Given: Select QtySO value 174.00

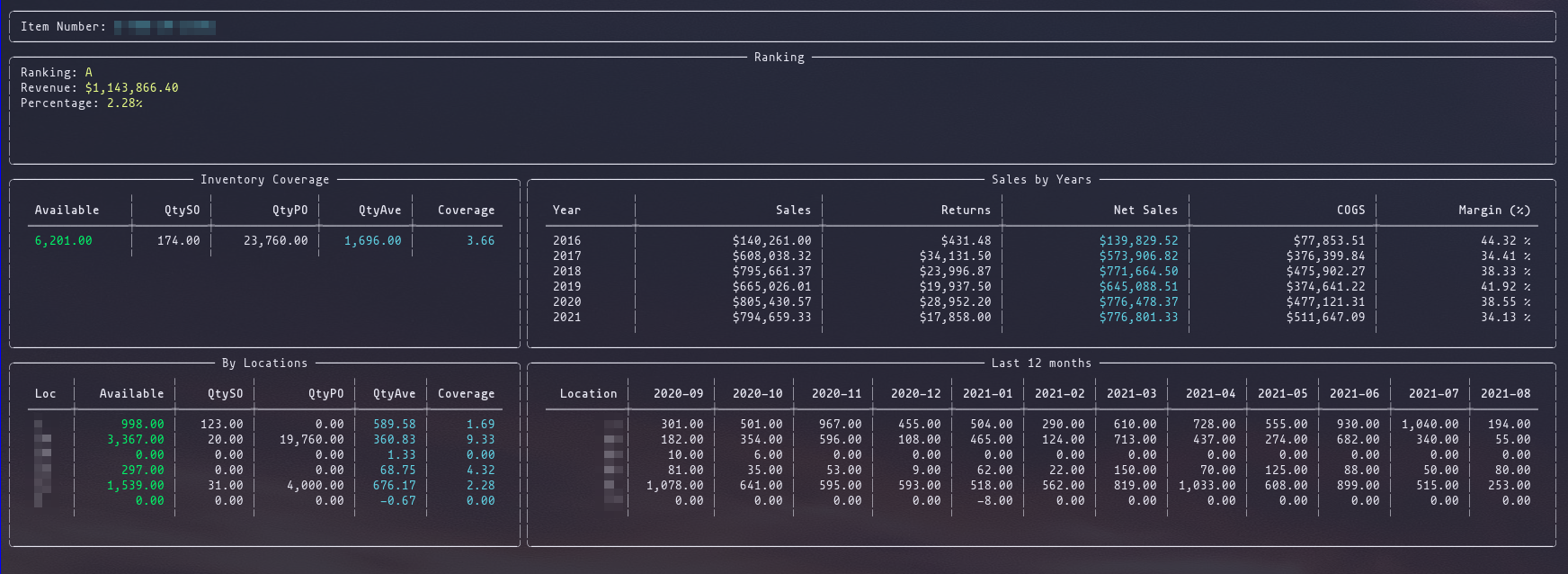Looking at the screenshot, I should pos(179,241).
